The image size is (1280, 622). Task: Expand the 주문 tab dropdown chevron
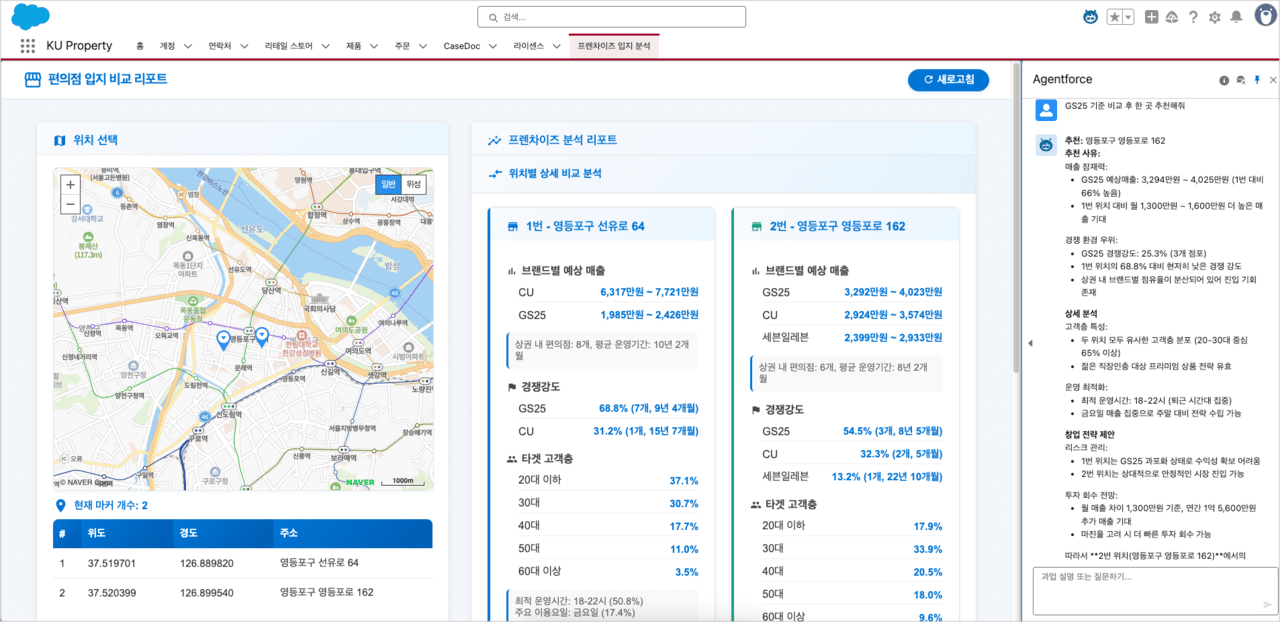pyautogui.click(x=424, y=45)
